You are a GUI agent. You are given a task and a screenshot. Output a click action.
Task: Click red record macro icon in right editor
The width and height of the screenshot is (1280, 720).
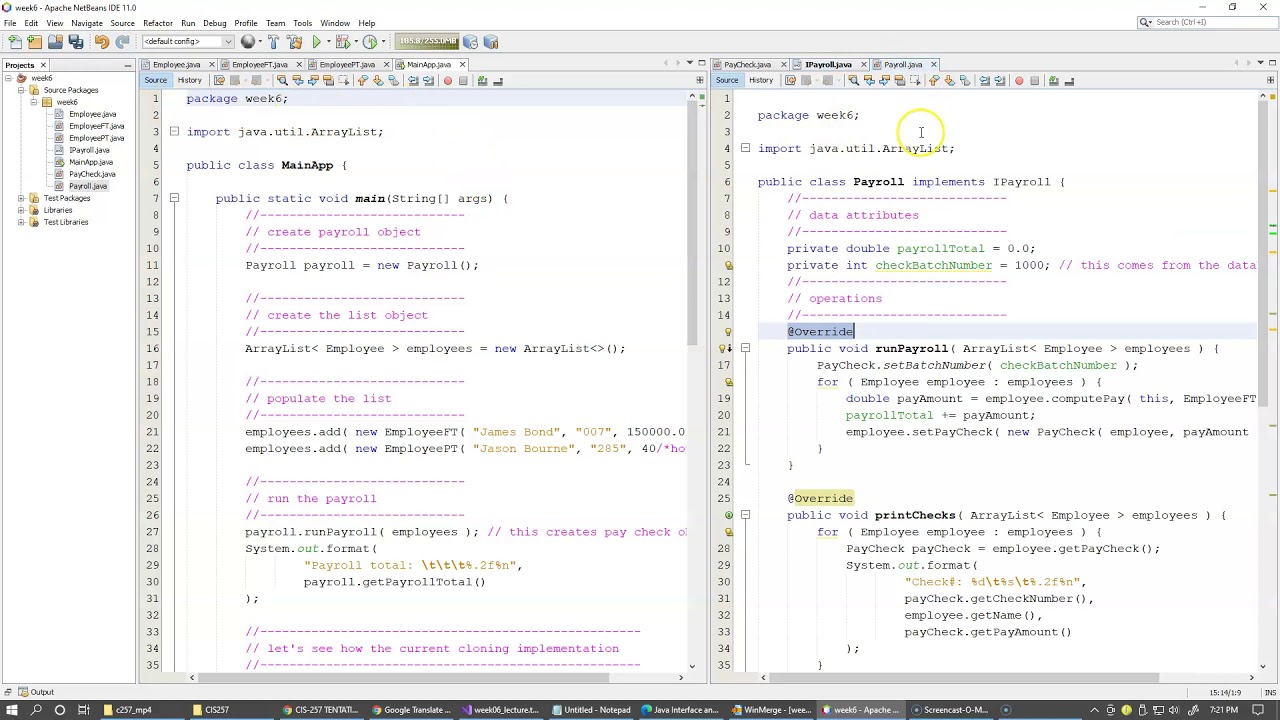point(1019,81)
